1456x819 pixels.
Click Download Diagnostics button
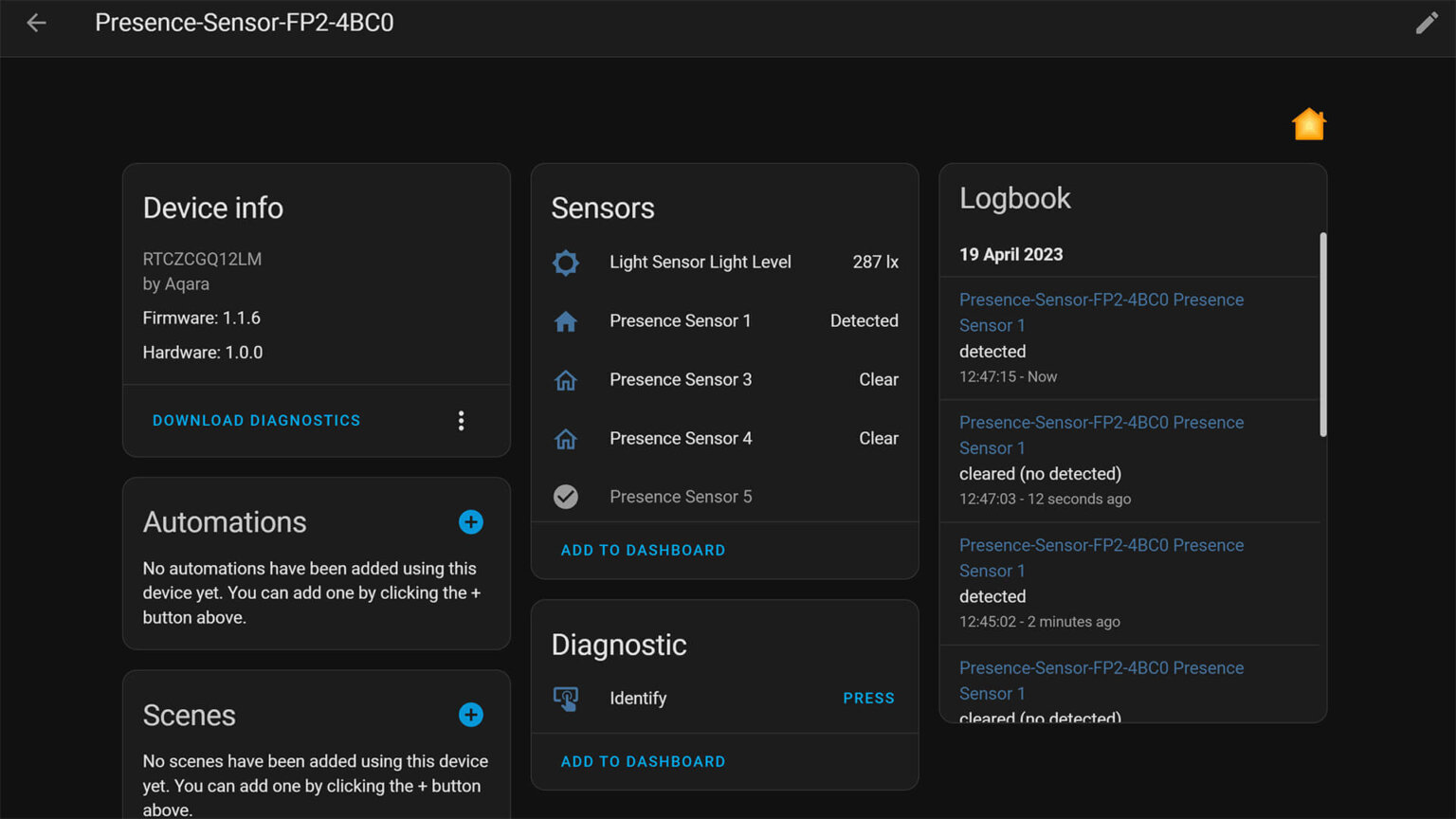pos(256,421)
